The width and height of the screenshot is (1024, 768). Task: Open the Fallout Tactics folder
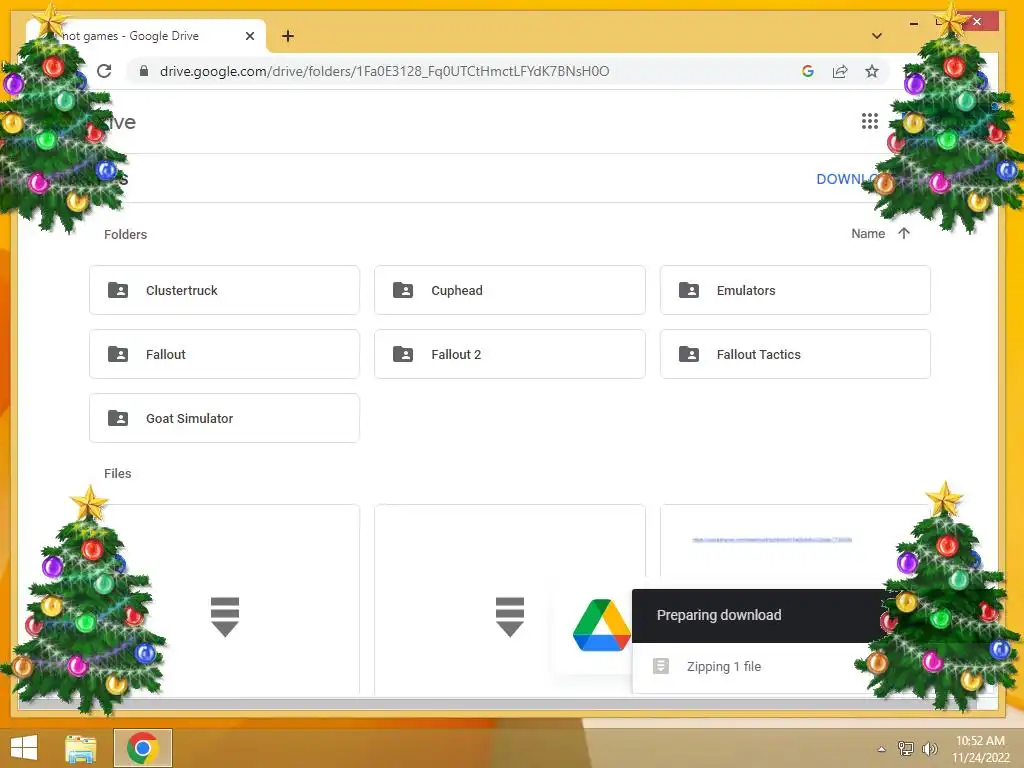[795, 354]
